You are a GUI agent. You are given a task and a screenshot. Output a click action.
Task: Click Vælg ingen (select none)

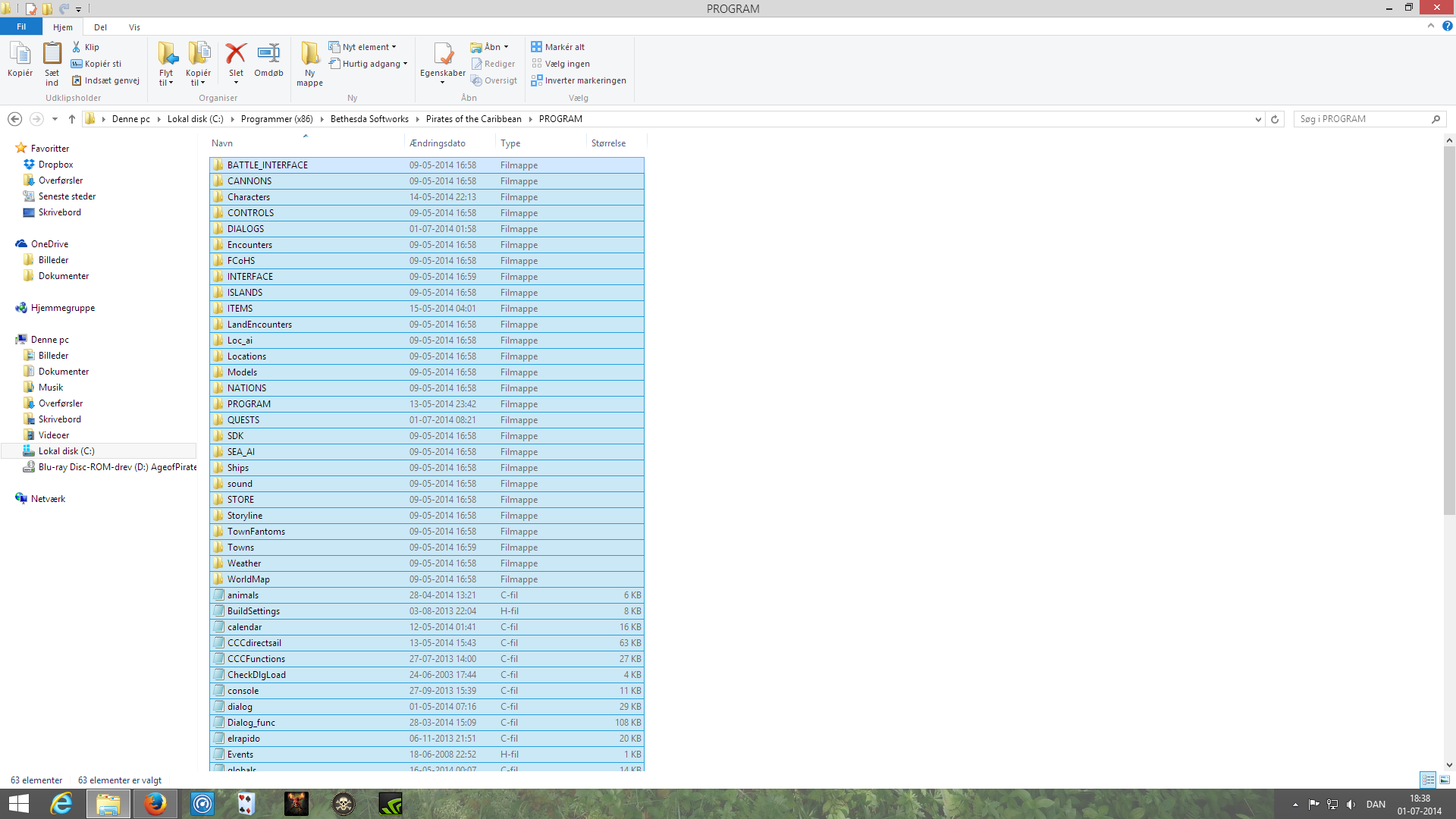(560, 64)
